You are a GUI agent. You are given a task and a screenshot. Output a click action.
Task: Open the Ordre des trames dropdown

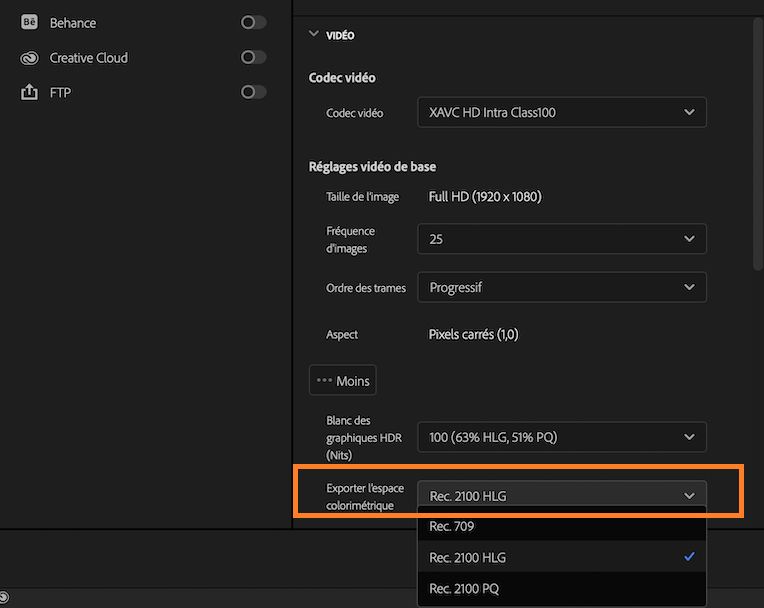coord(562,287)
